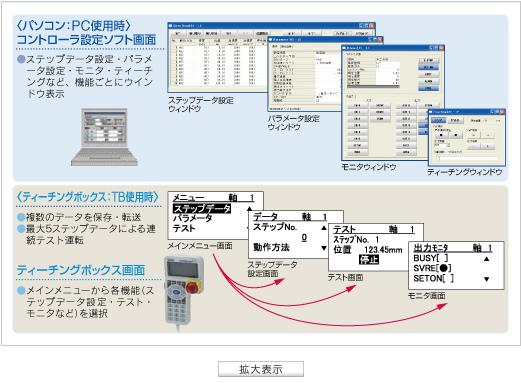Image resolution: width=521 pixels, height=383 pixels.
Task: Click the ティーチングボックス画面 heading
Action: [81, 270]
